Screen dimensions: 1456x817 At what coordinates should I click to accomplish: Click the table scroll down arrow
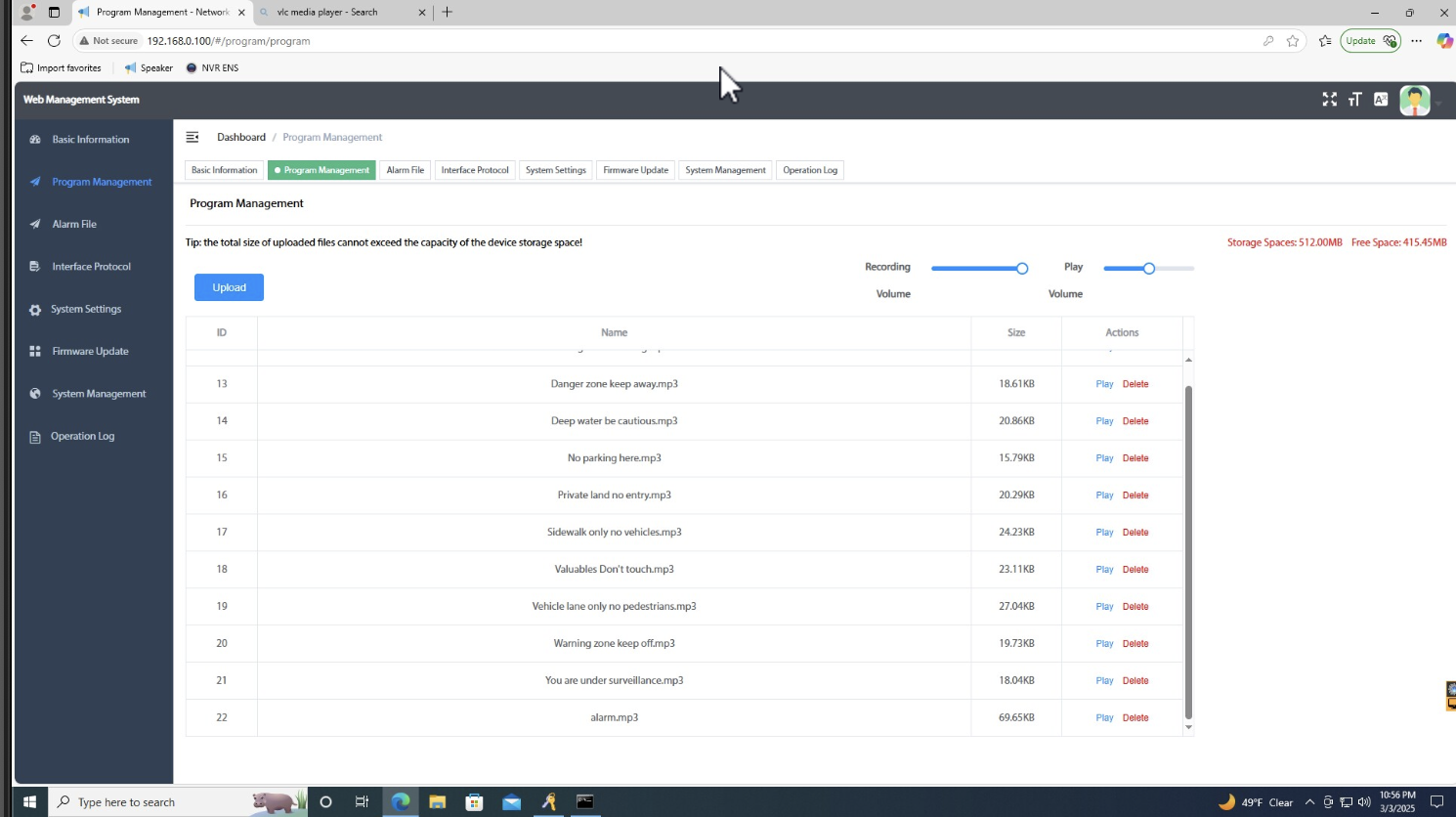(1188, 727)
